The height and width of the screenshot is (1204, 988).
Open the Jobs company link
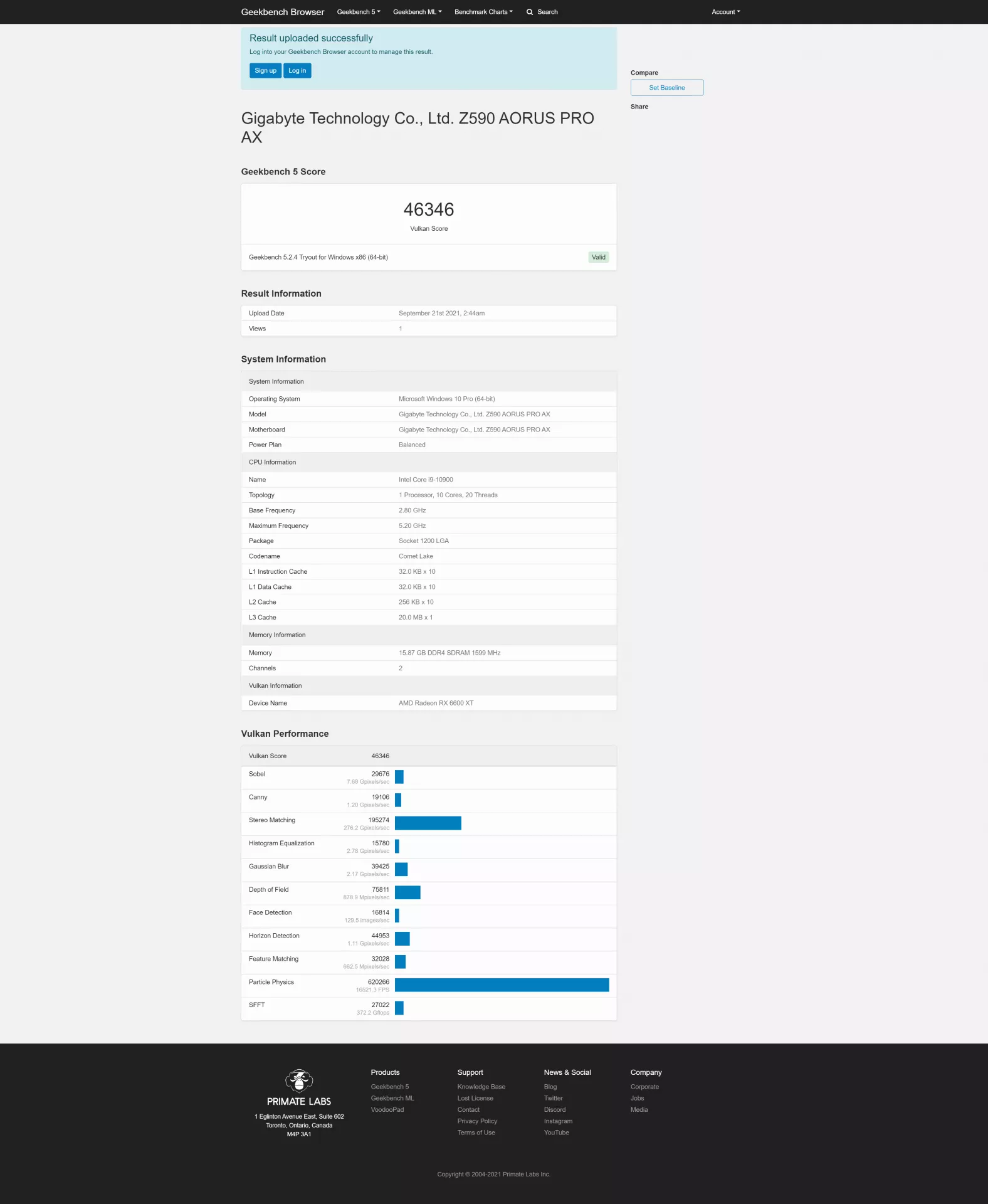point(638,1098)
